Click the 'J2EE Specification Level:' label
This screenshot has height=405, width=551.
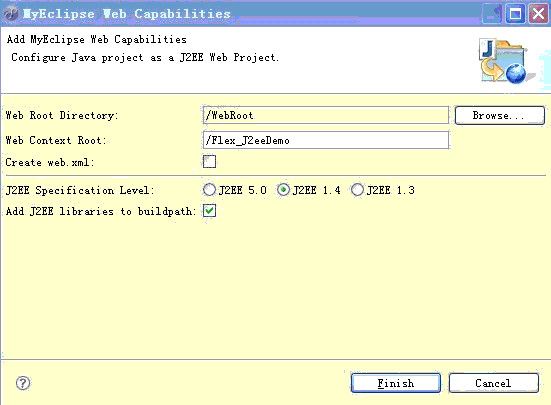[x=80, y=190]
